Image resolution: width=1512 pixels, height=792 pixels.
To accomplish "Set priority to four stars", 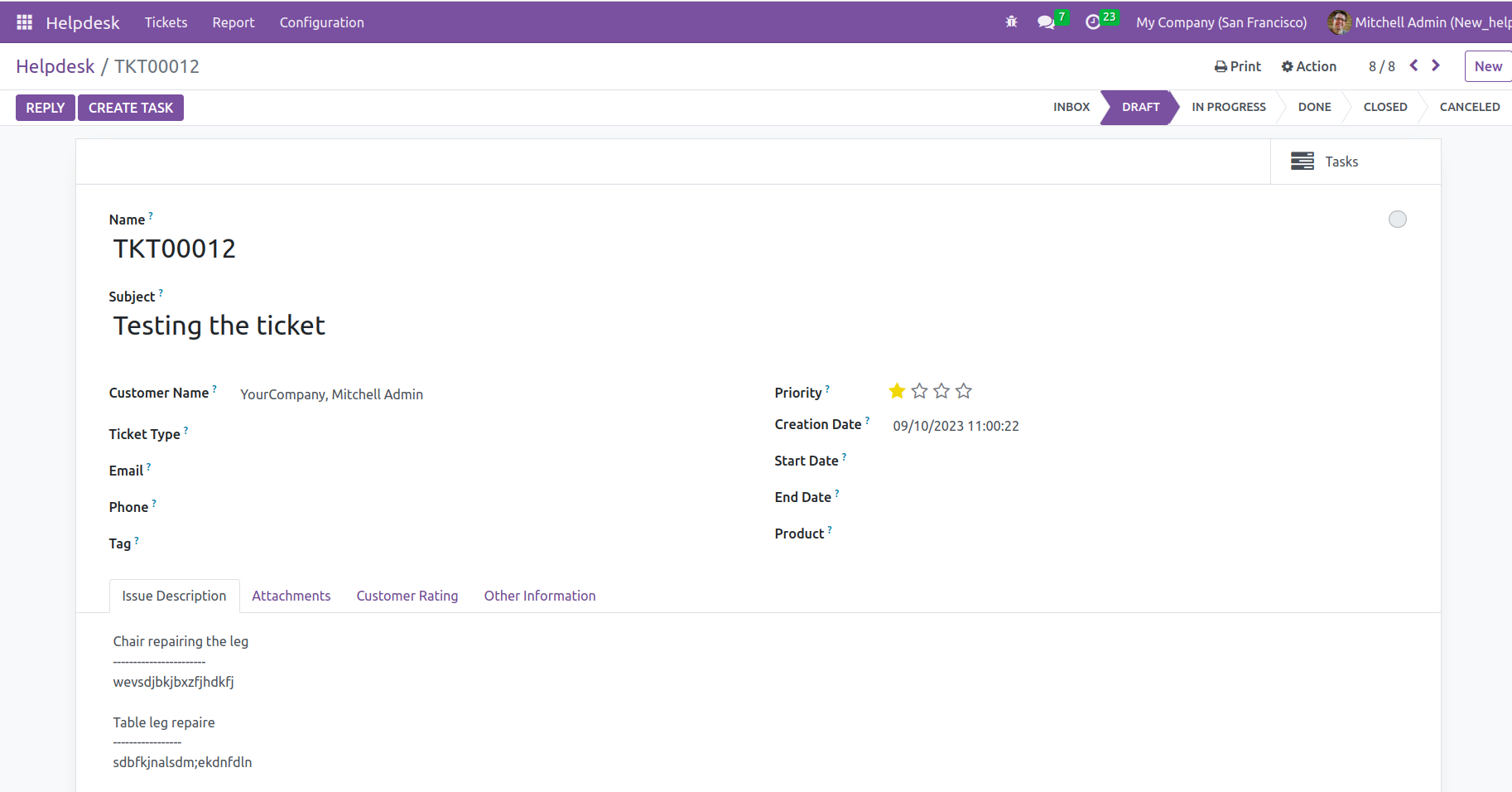I will (x=964, y=391).
